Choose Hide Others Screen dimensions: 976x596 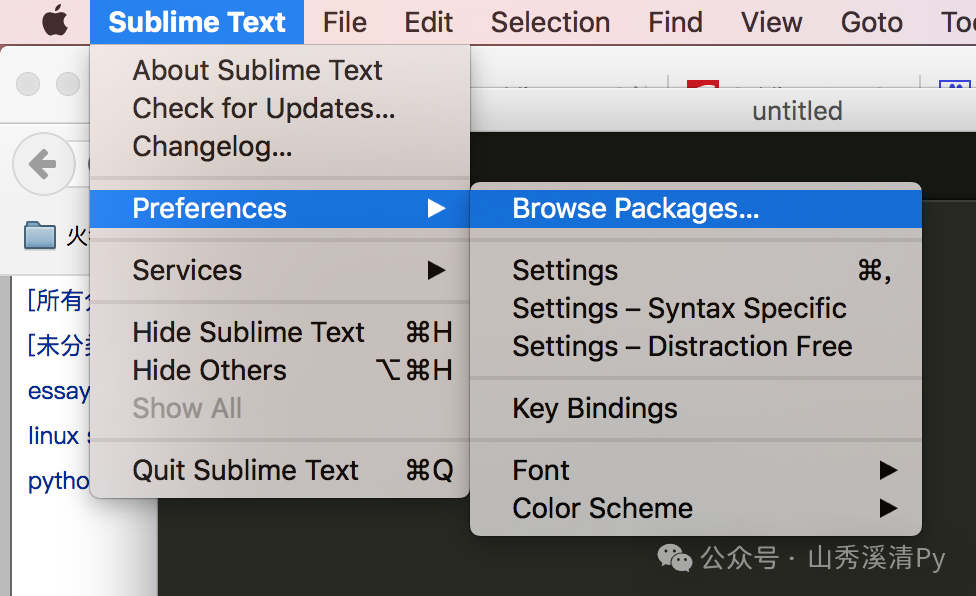tap(279, 371)
